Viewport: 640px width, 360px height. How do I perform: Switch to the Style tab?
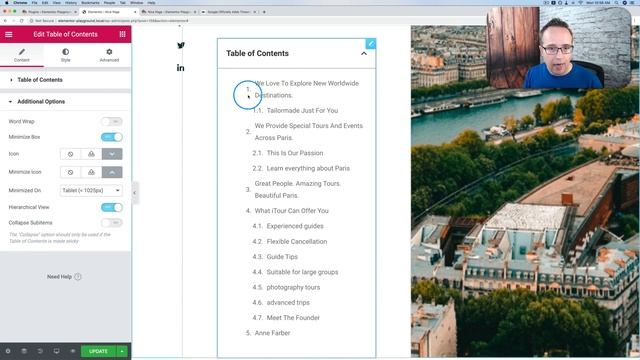65,55
